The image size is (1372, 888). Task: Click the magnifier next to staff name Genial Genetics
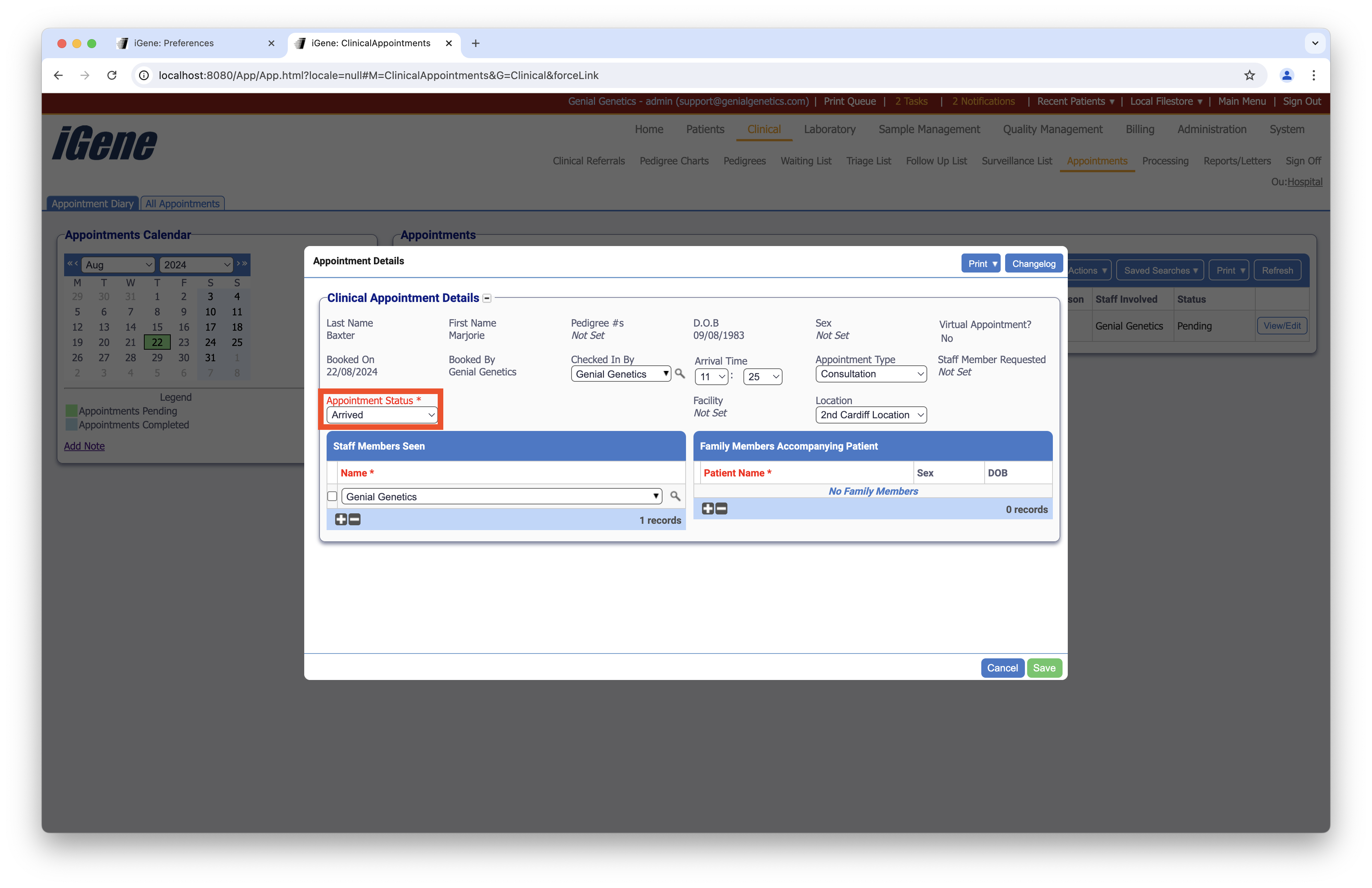tap(675, 496)
